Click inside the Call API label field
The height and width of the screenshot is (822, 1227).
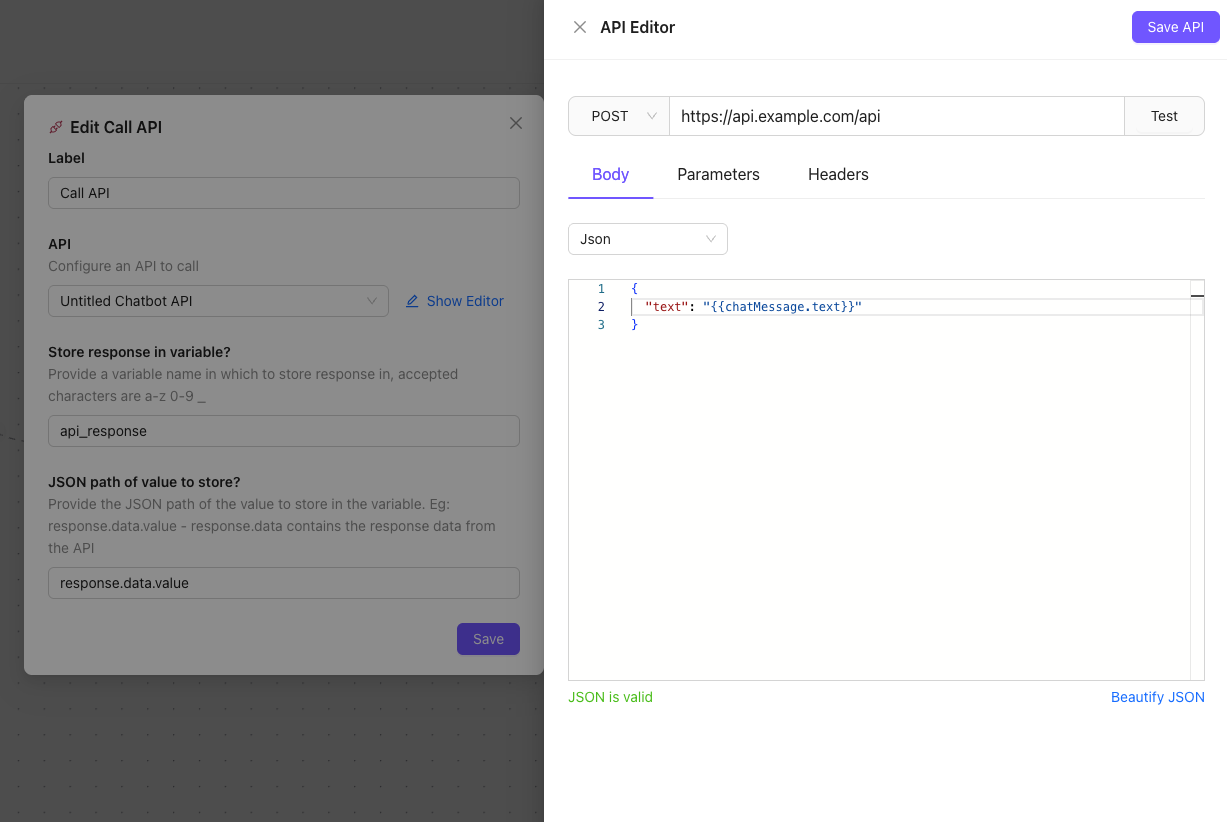[283, 192]
